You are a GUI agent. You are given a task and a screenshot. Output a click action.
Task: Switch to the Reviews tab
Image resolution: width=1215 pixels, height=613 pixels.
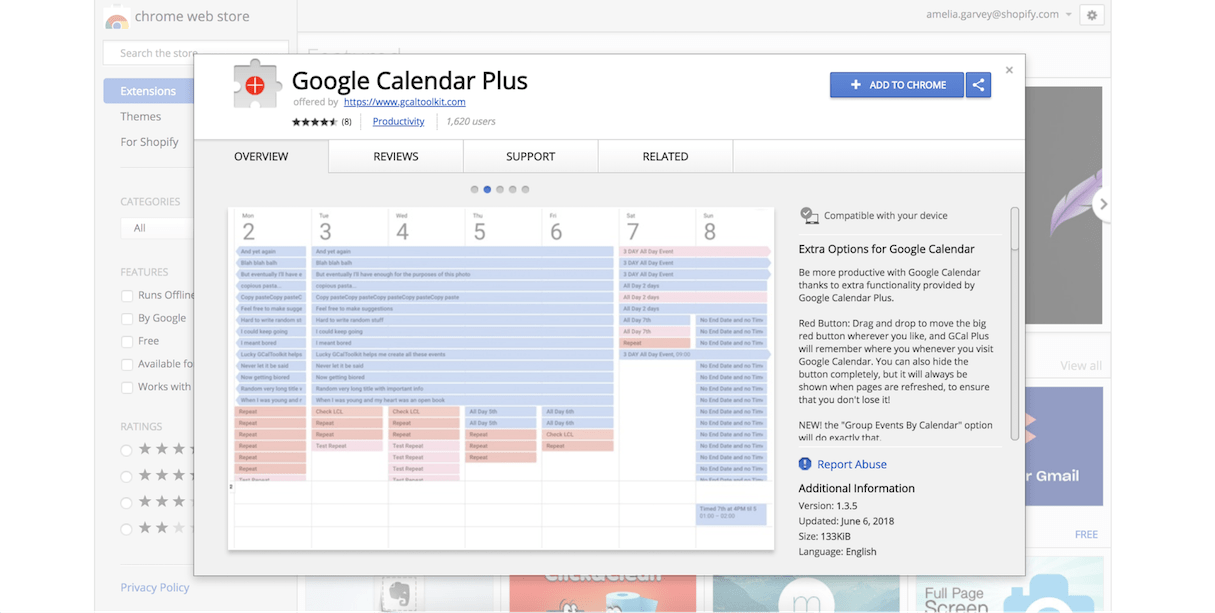point(396,156)
